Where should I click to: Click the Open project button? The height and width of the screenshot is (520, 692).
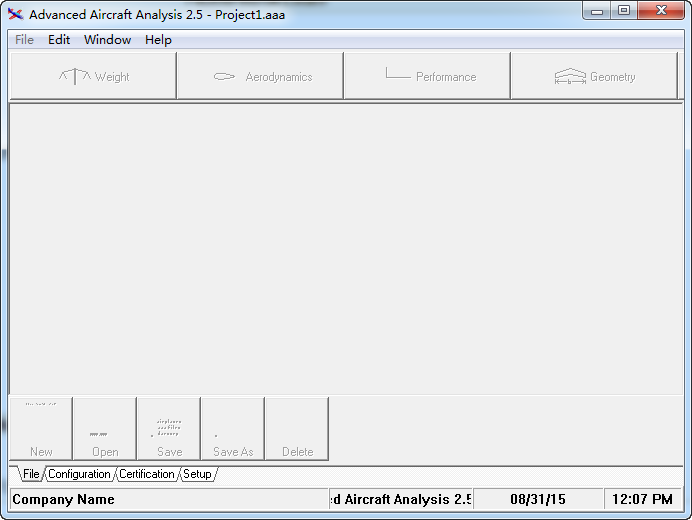click(x=105, y=429)
